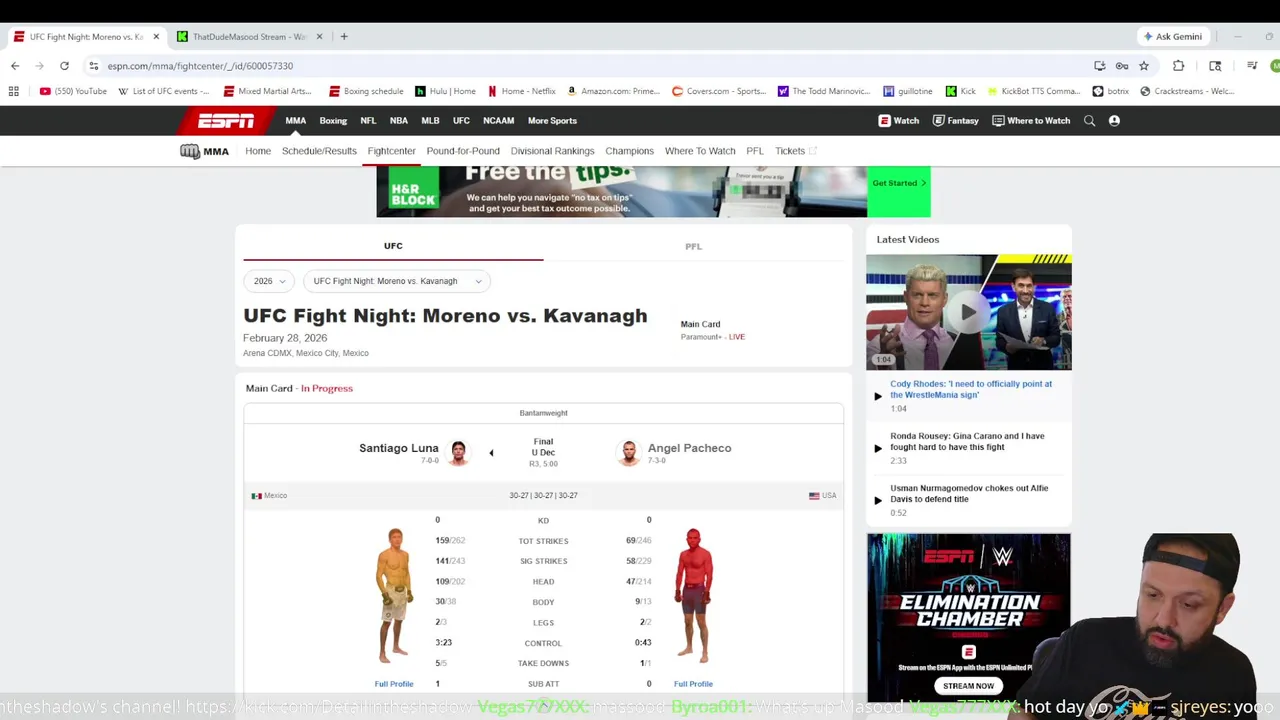Open MLB in ESPN top navigation
This screenshot has width=1280, height=720.
coord(430,121)
